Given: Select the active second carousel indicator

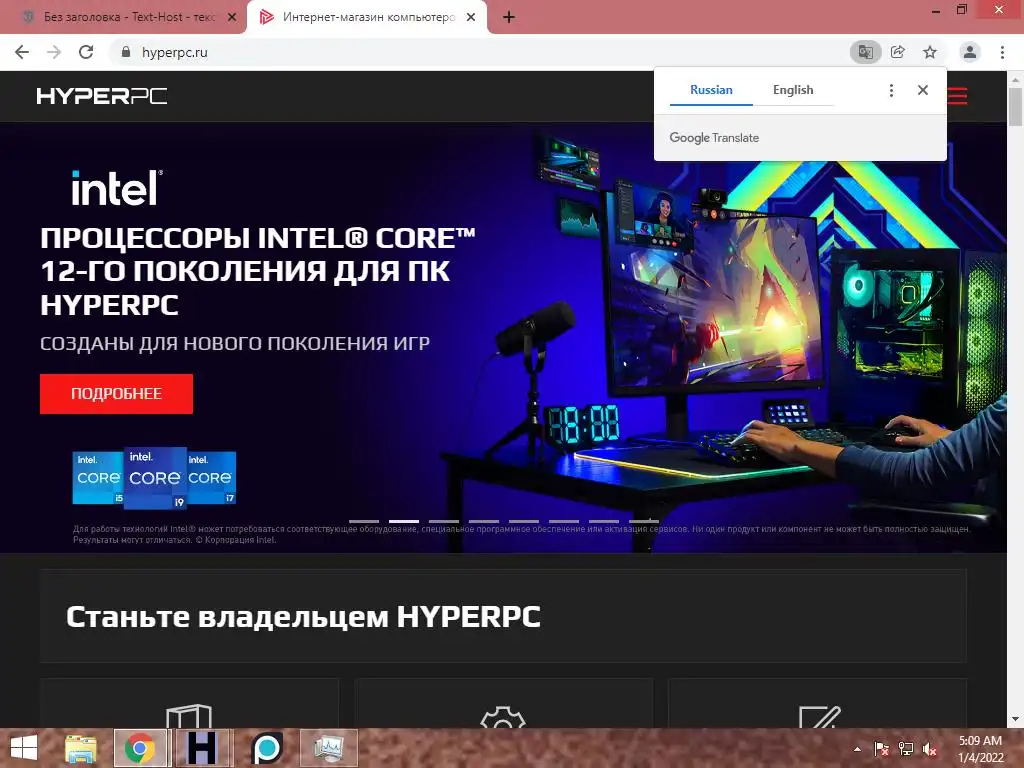Looking at the screenshot, I should 404,521.
